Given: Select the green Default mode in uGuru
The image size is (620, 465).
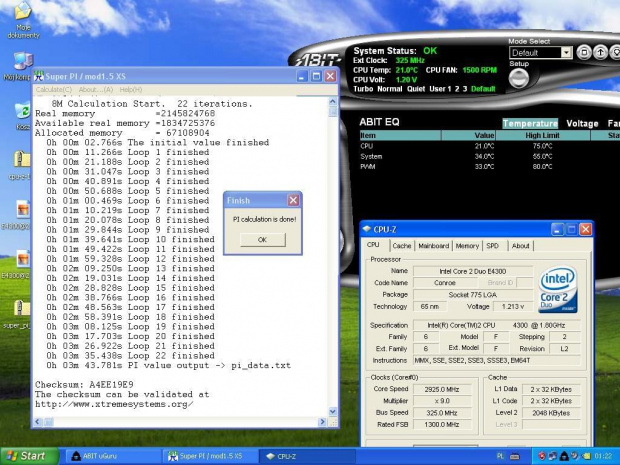Looking at the screenshot, I should [483, 89].
